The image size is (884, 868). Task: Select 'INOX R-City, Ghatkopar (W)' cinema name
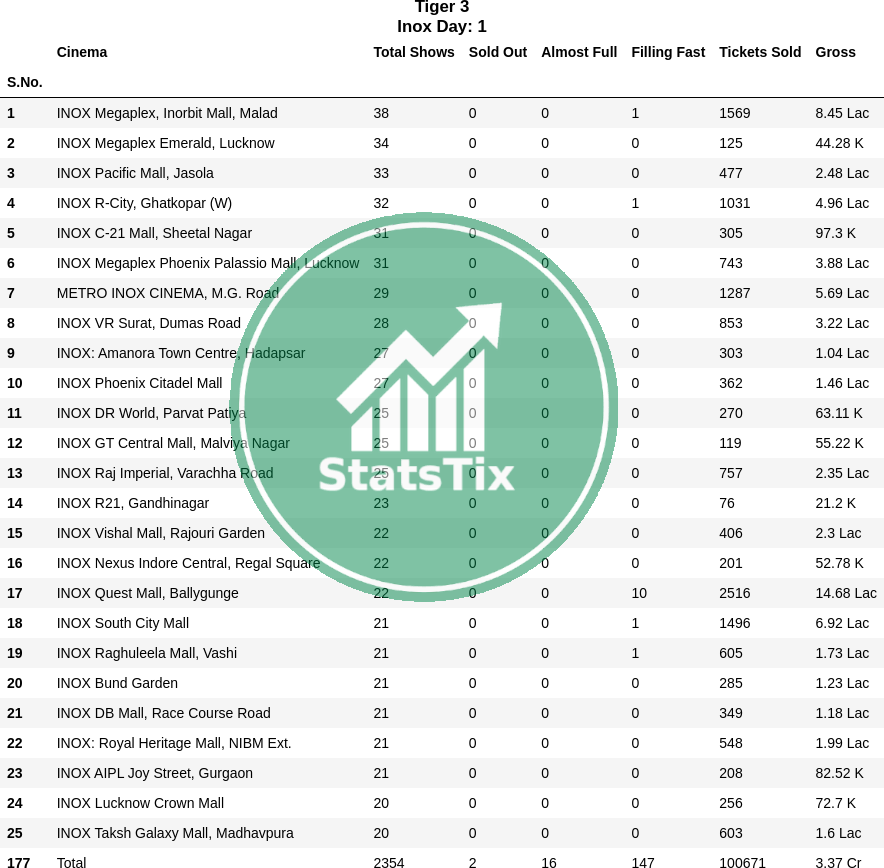coord(144,203)
